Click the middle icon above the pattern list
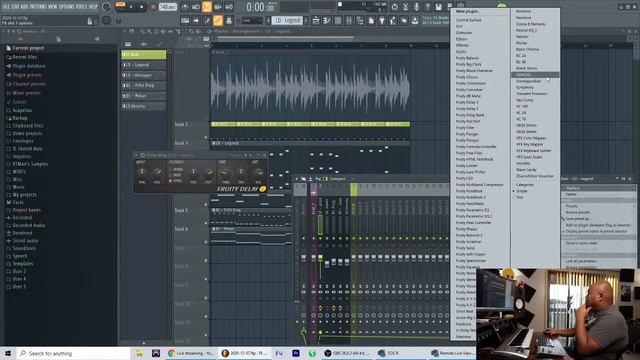640x360 pixels. [x=144, y=44]
